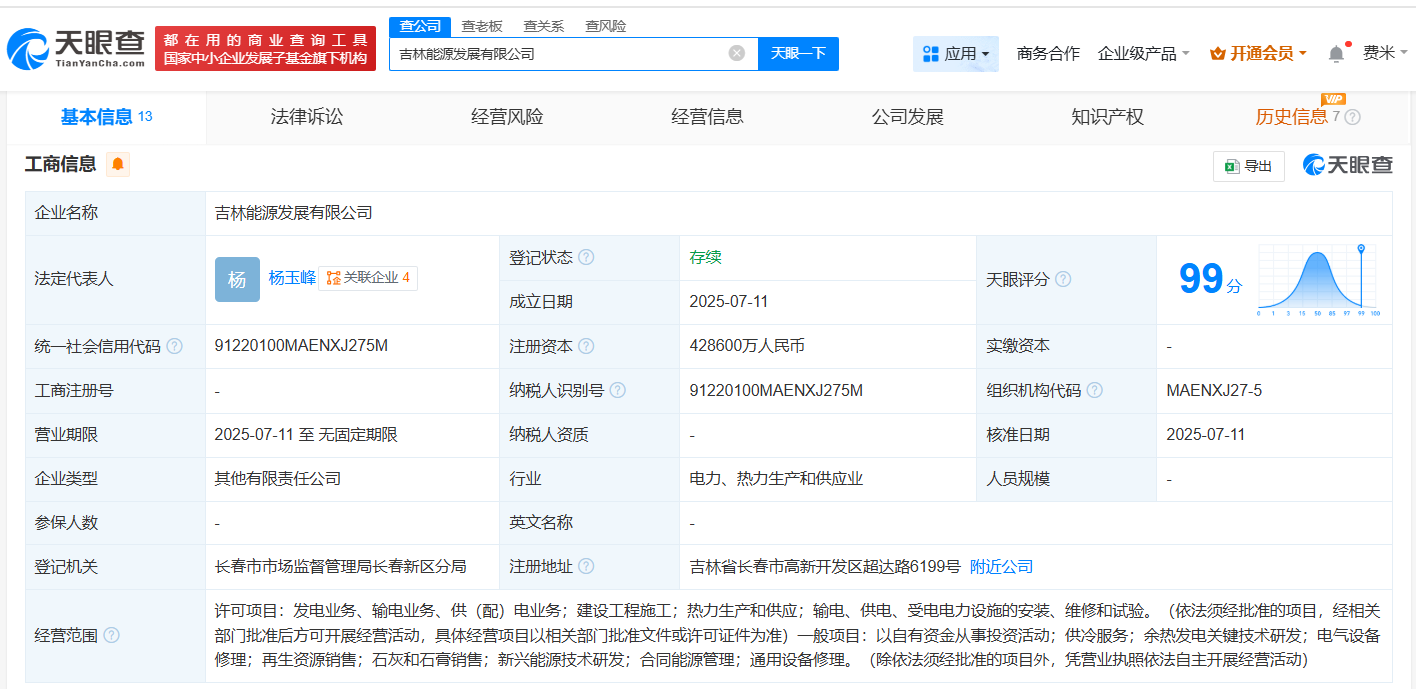Open the 附近公司 link

1001,567
